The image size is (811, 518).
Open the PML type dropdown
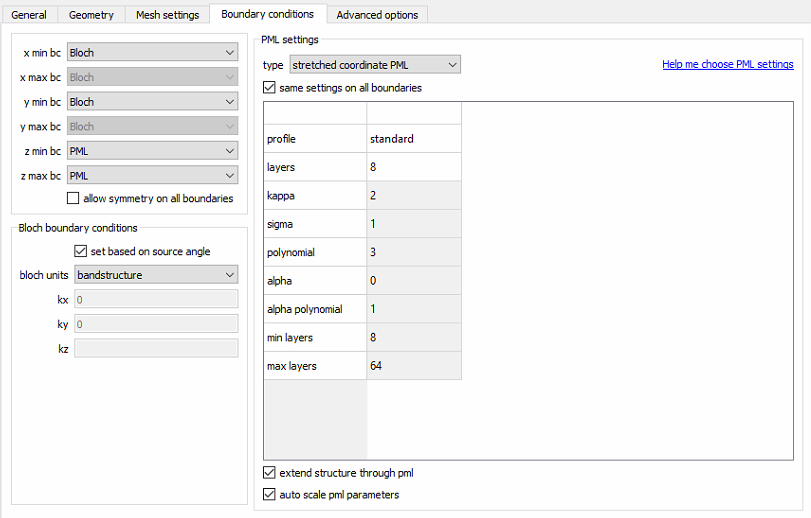pos(374,65)
